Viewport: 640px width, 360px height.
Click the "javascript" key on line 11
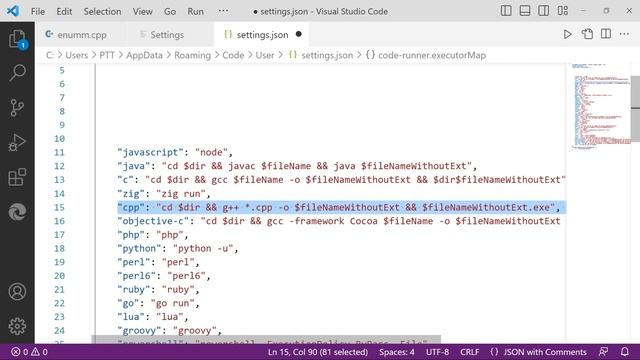pos(151,152)
